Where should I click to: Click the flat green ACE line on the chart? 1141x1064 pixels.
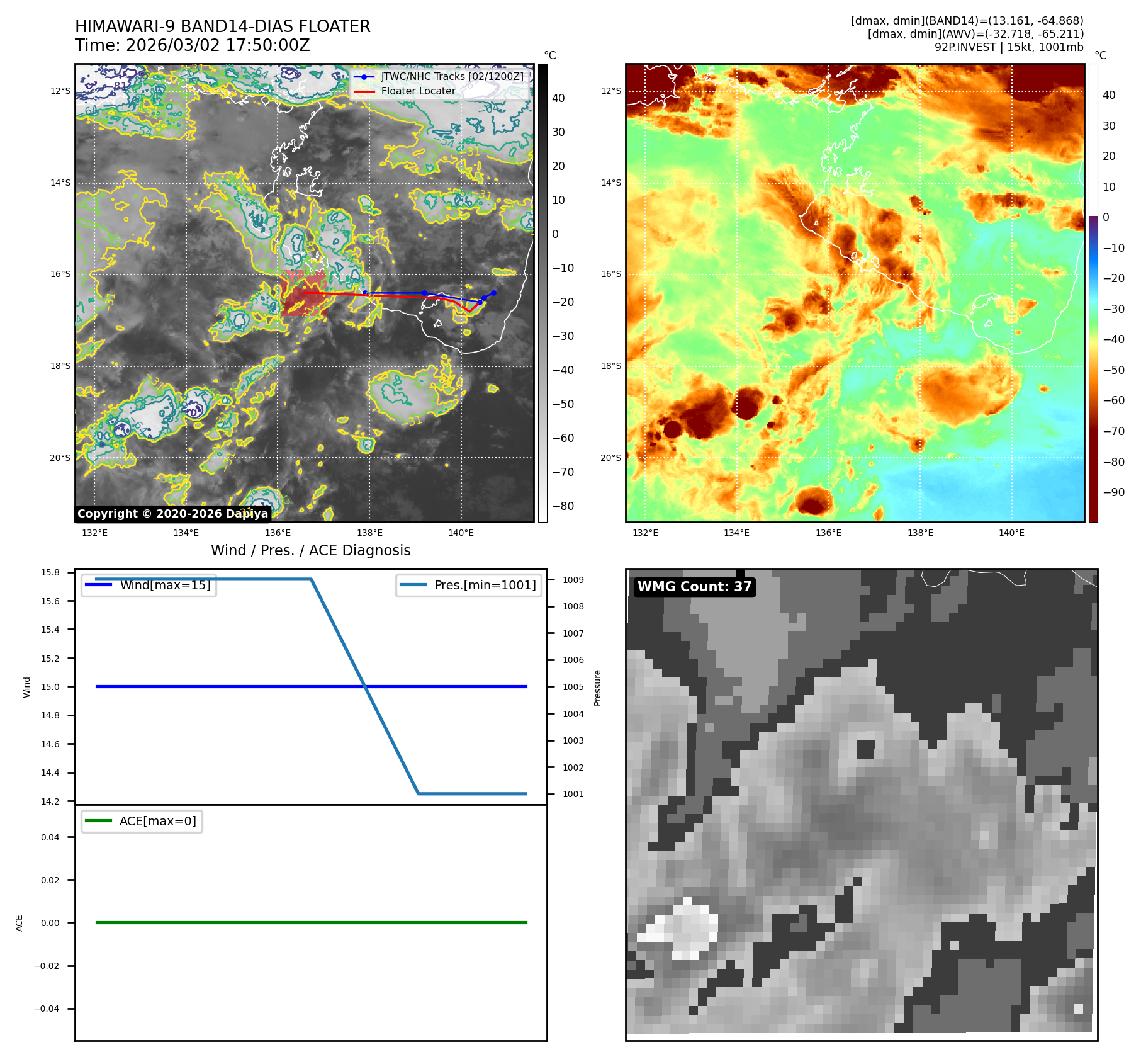(x=311, y=922)
